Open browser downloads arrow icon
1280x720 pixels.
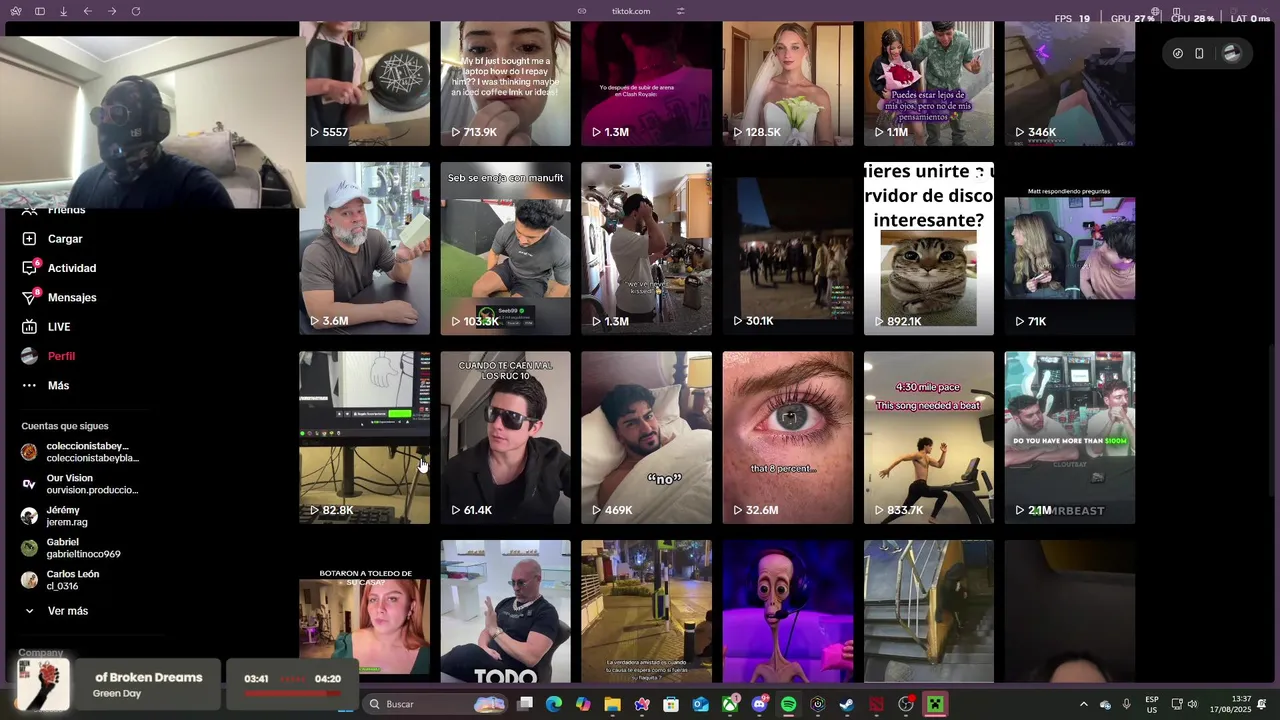tap(63, 11)
